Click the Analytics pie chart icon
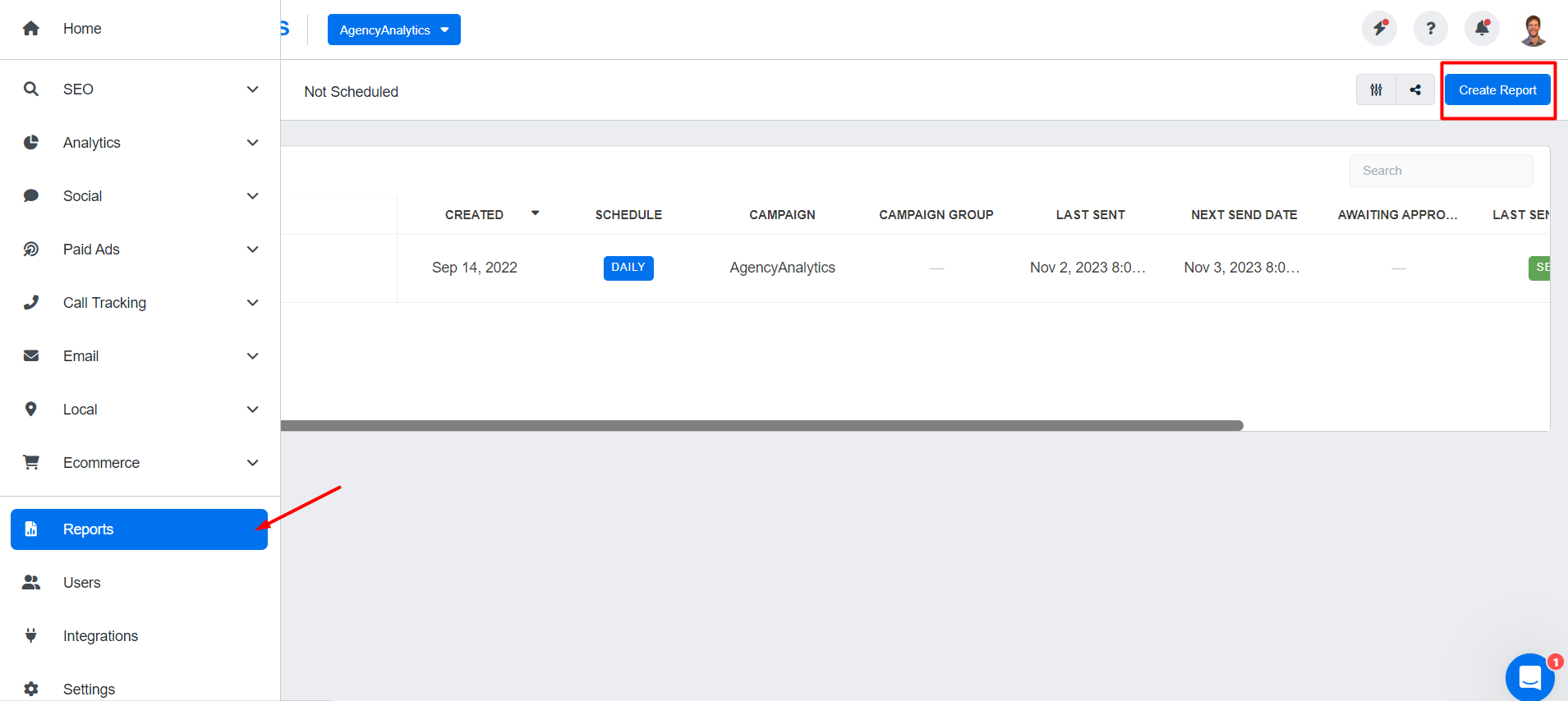The height and width of the screenshot is (701, 1568). click(31, 142)
